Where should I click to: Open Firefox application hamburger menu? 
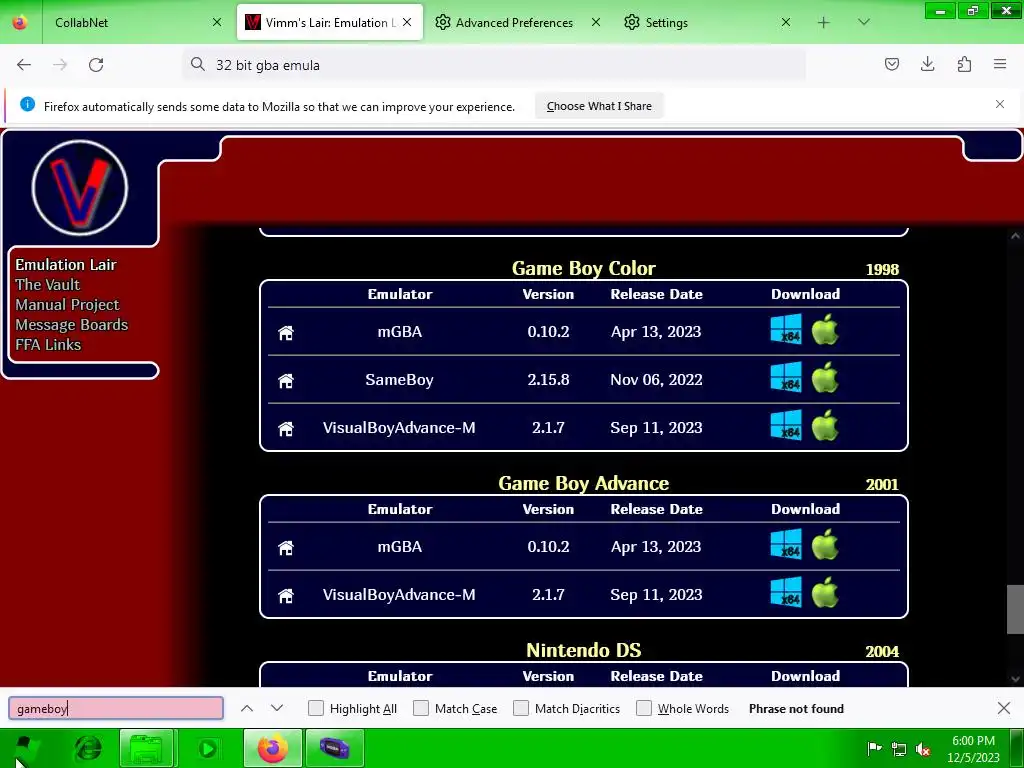[x=1000, y=64]
